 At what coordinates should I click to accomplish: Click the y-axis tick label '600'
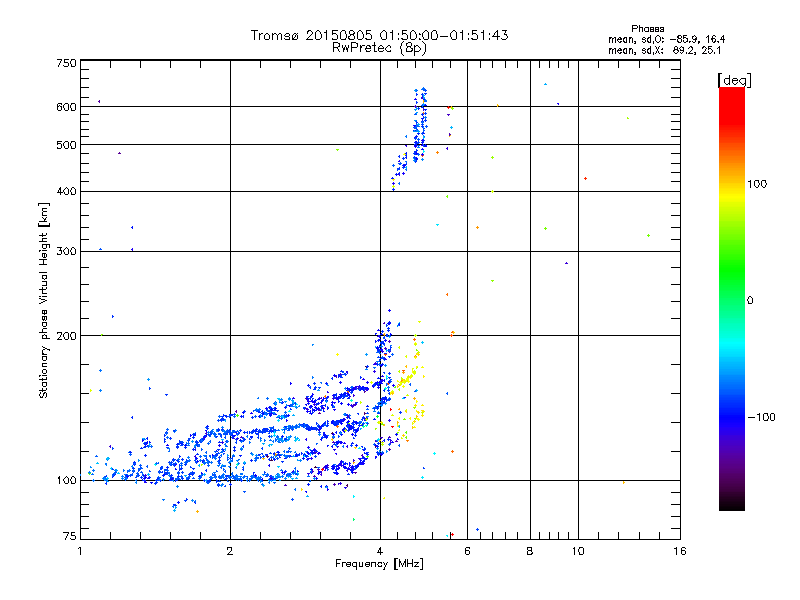point(66,107)
